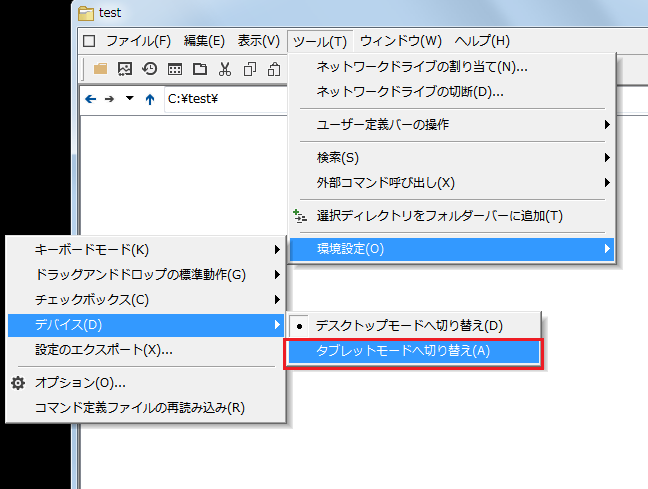Image resolution: width=648 pixels, height=489 pixels.
Task: Open the 編集(E) menu
Action: (x=204, y=41)
